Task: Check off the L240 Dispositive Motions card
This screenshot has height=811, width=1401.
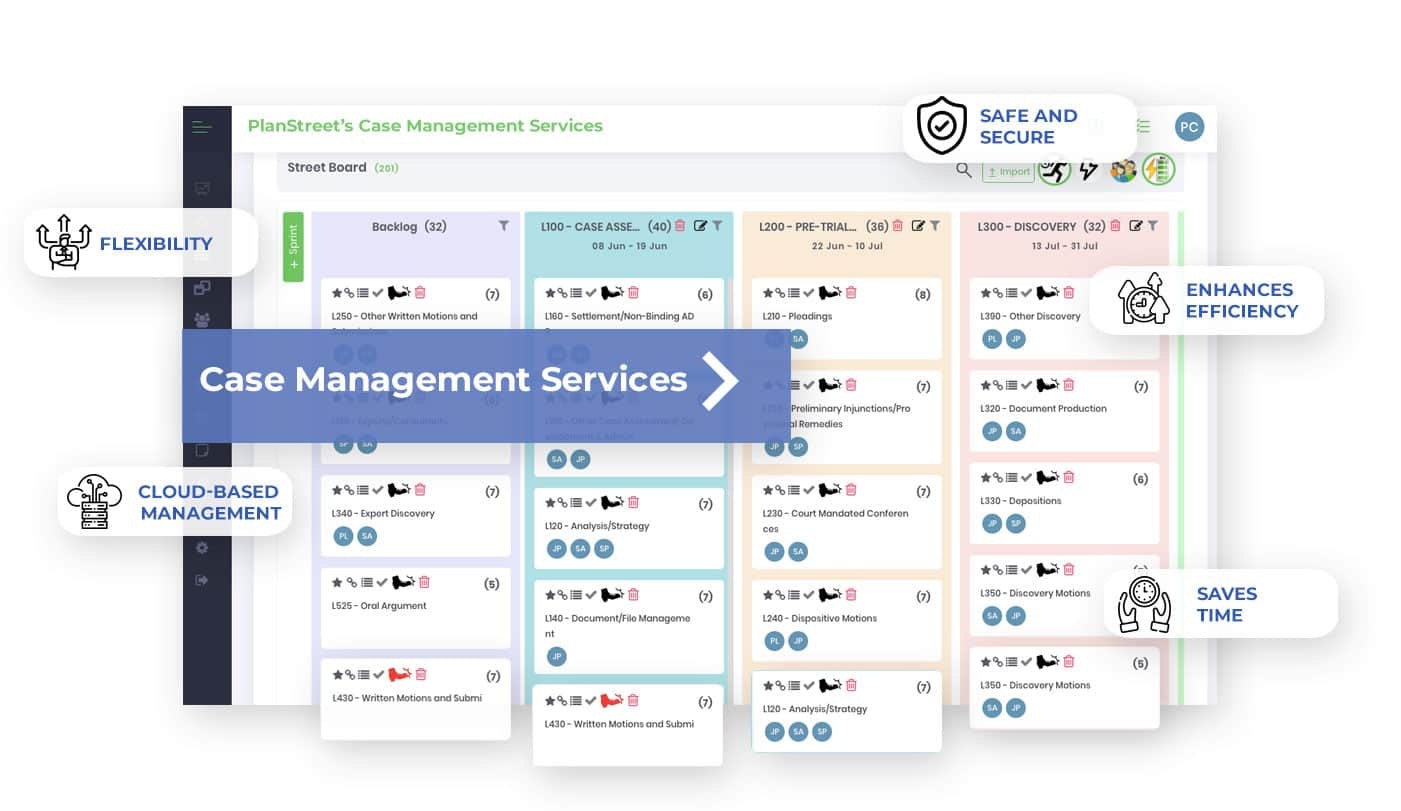Action: point(808,595)
